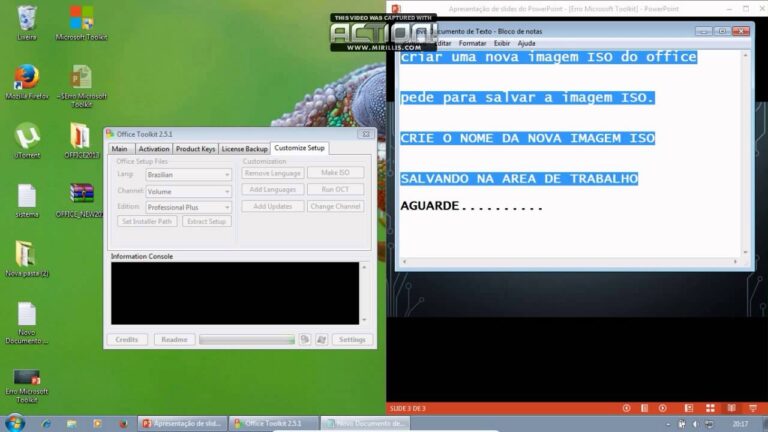768x432 pixels.
Task: Click the Office Toolkit progress bar
Action: coord(247,339)
